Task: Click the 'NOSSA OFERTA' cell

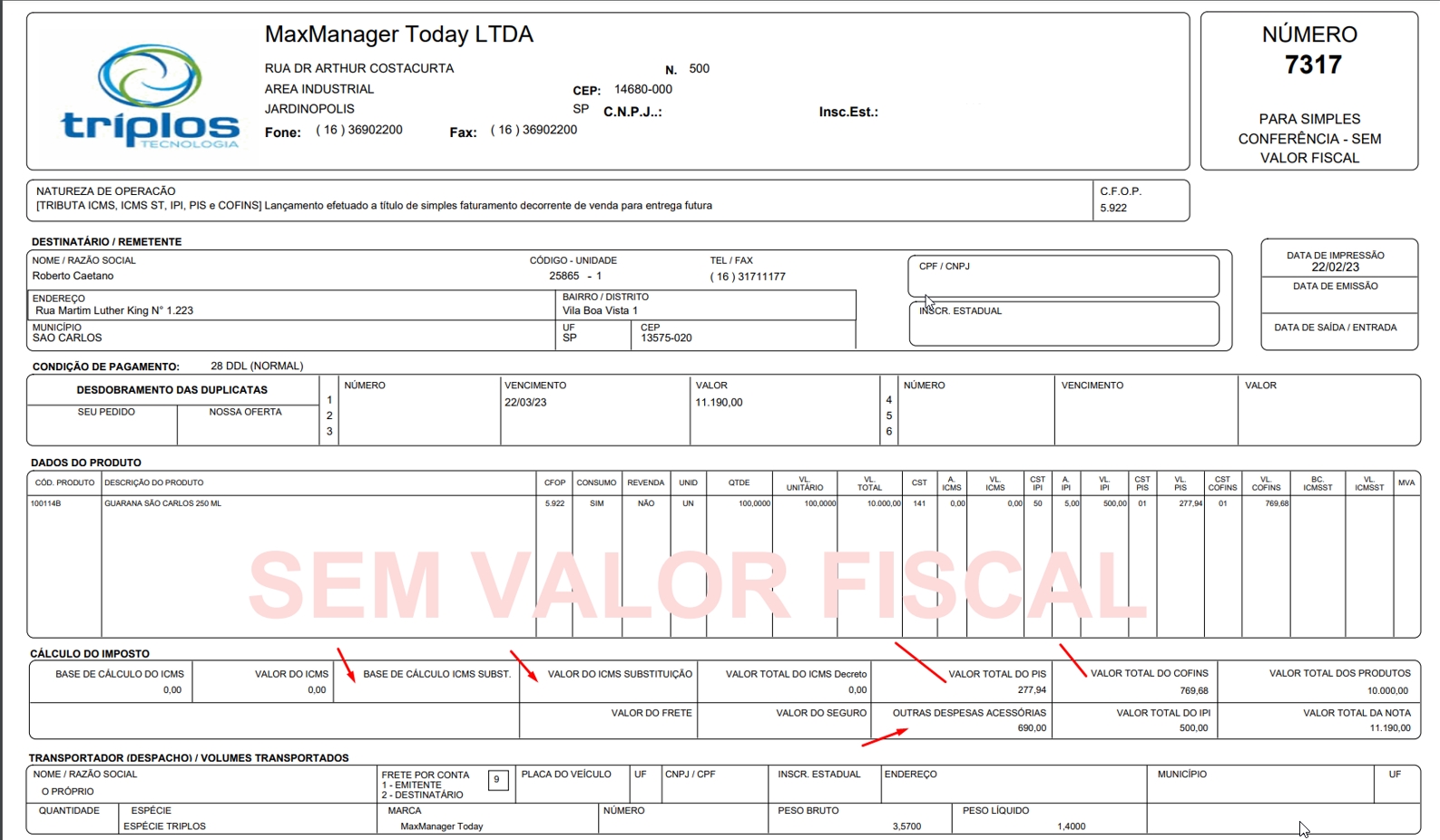Action: (x=248, y=425)
